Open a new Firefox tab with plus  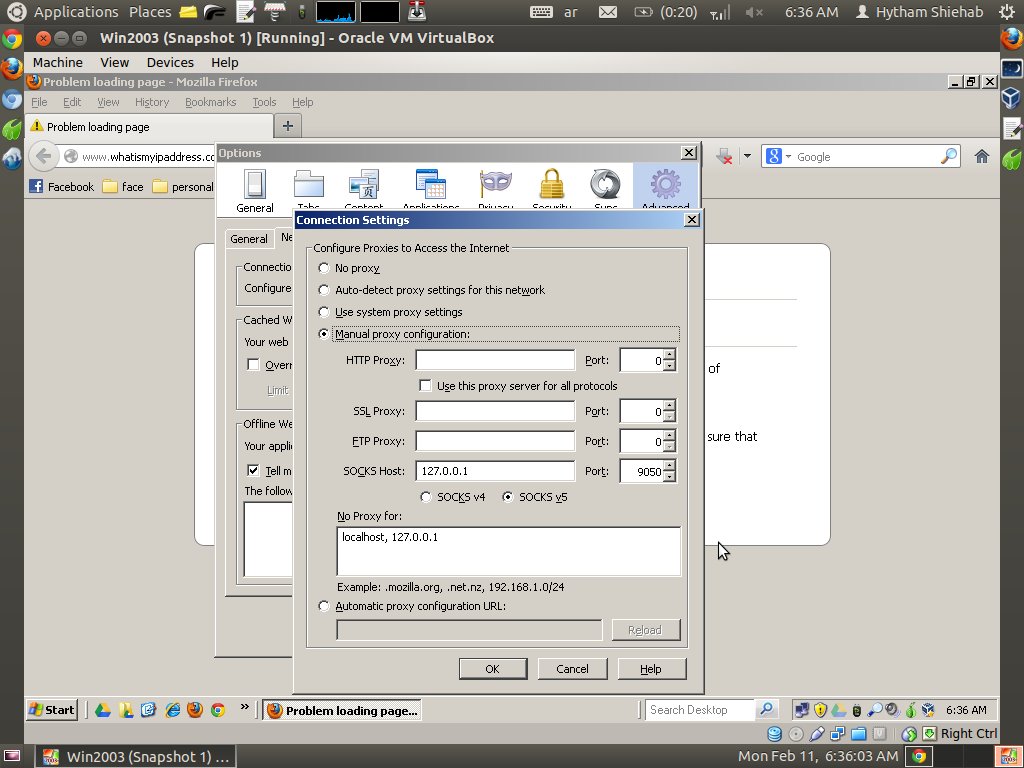[x=287, y=125]
